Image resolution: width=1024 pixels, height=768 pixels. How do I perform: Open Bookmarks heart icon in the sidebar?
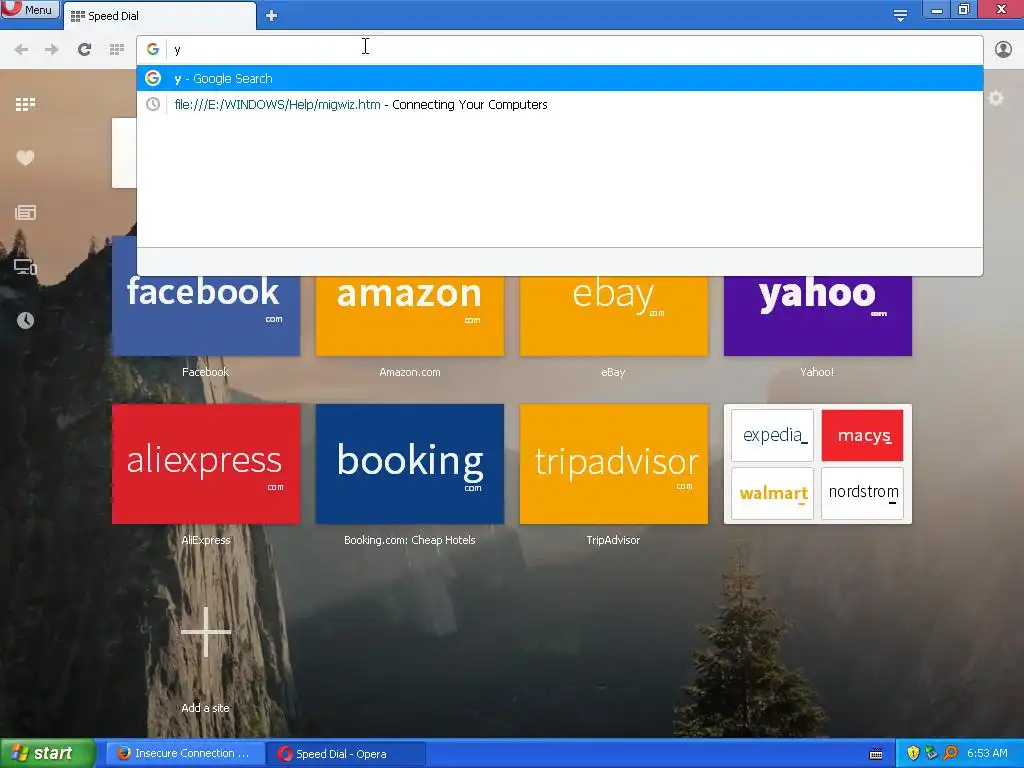click(x=25, y=158)
